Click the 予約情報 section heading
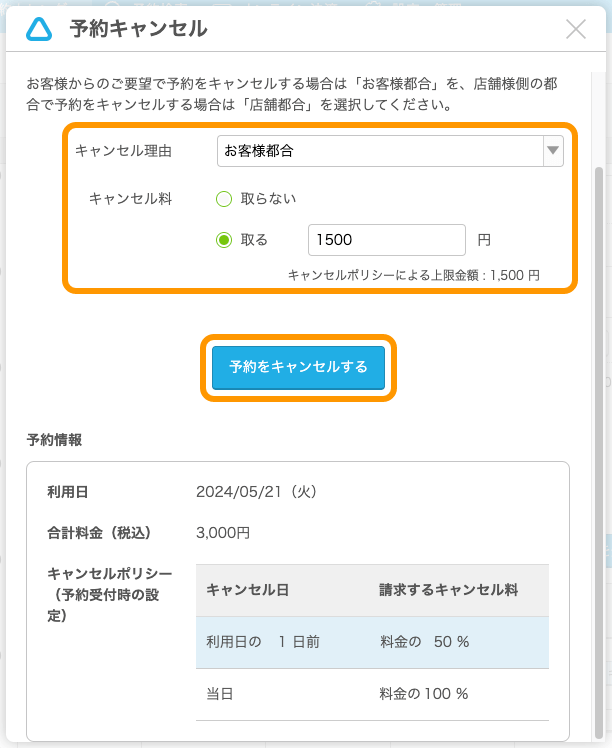The width and height of the screenshot is (612, 748). [54, 440]
